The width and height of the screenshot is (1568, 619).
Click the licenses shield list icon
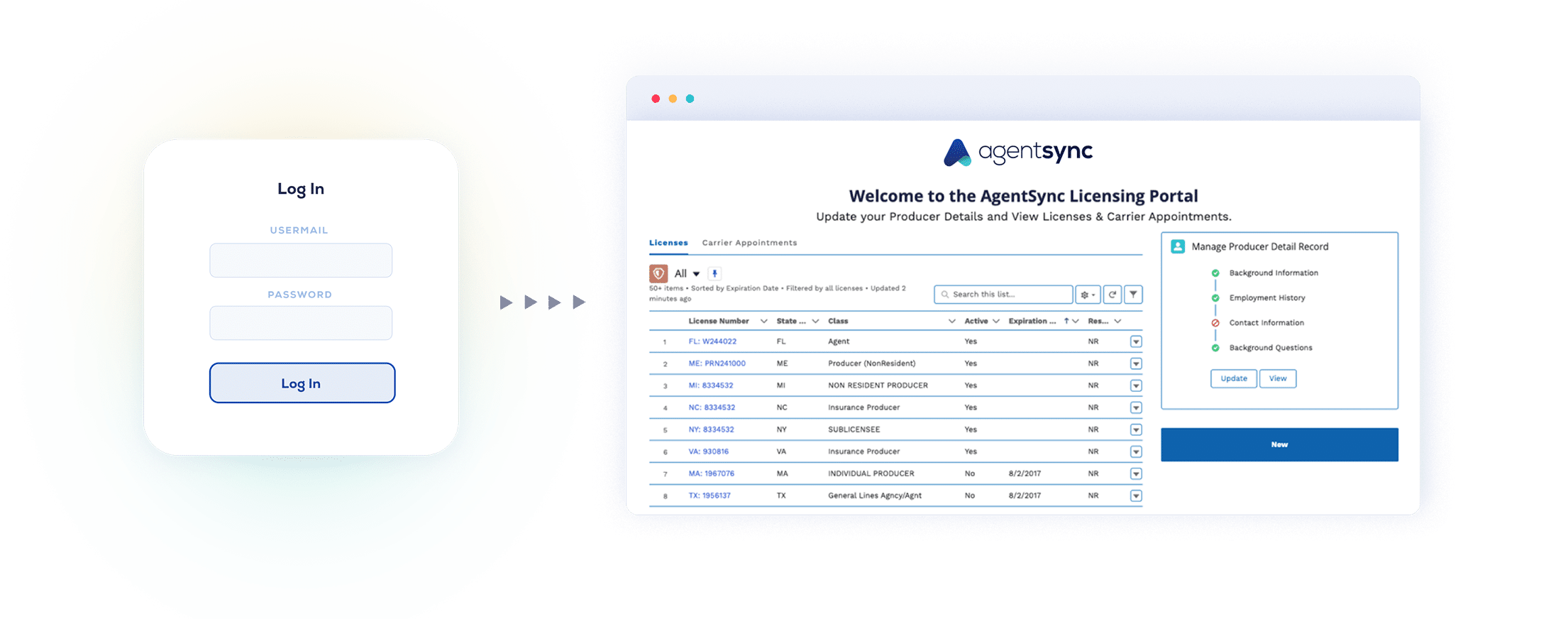(x=658, y=273)
